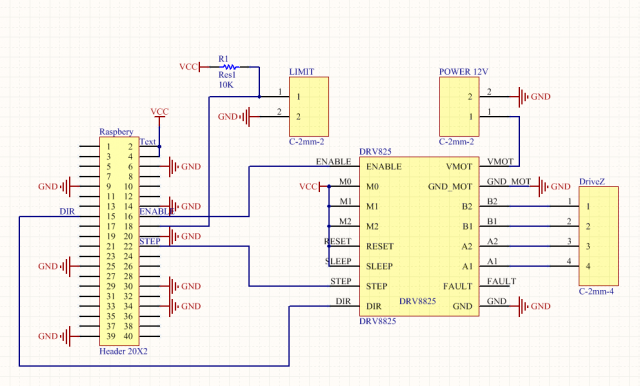Click the A1 pin label inside DRV8825
The width and height of the screenshot is (640, 386).
point(467,266)
